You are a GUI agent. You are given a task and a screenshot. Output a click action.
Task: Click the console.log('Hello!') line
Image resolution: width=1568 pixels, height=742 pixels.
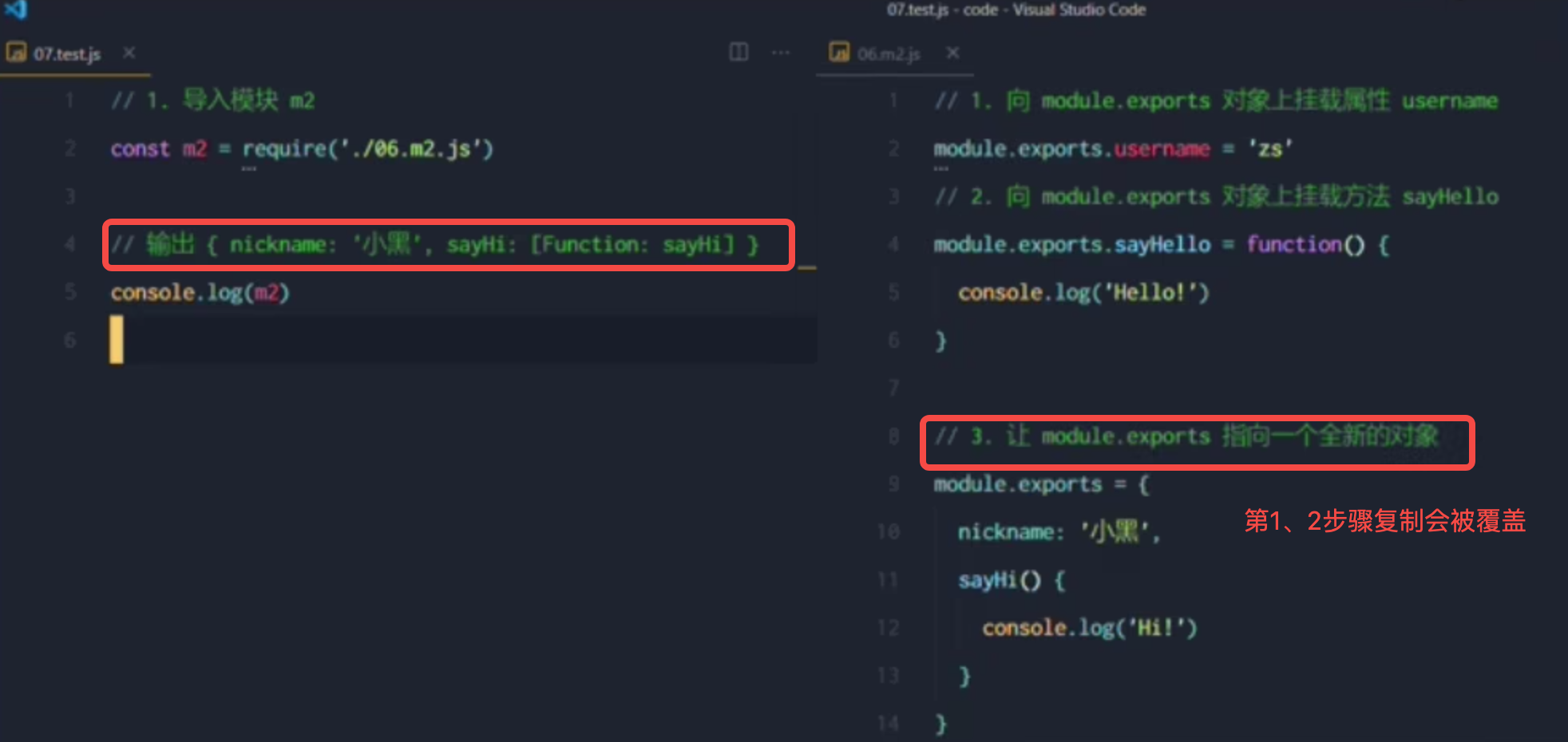click(x=1083, y=293)
